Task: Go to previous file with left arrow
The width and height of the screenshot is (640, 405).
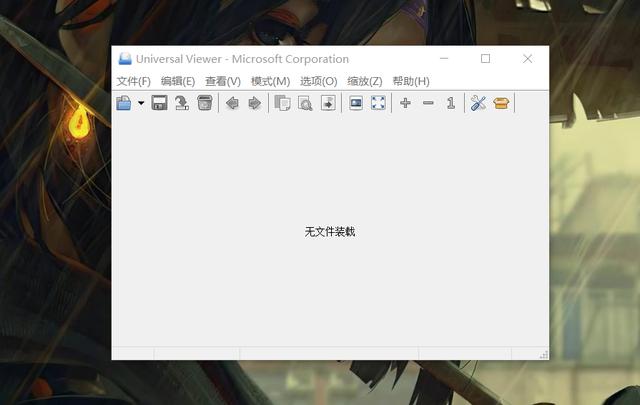Action: pos(232,103)
